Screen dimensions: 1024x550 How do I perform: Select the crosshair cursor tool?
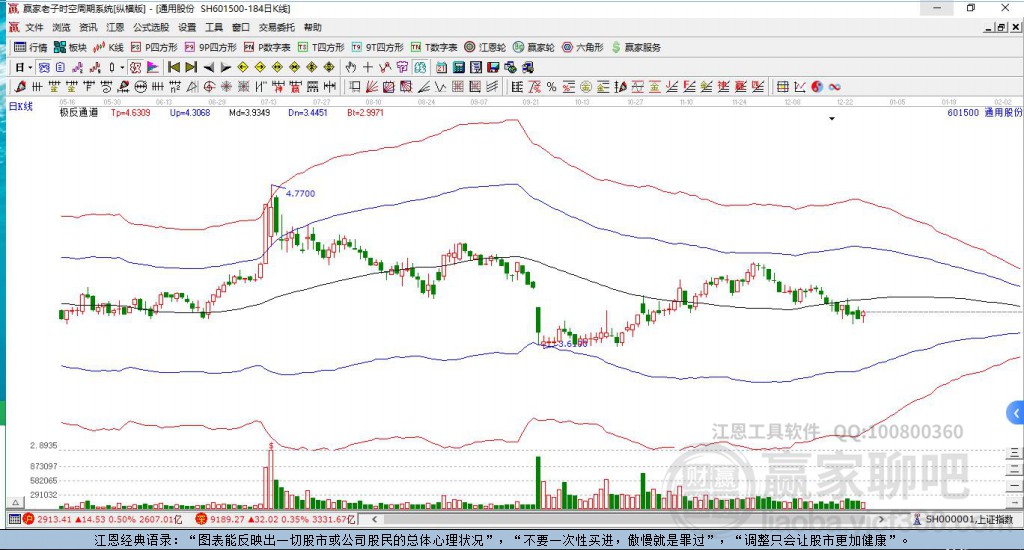click(x=368, y=67)
